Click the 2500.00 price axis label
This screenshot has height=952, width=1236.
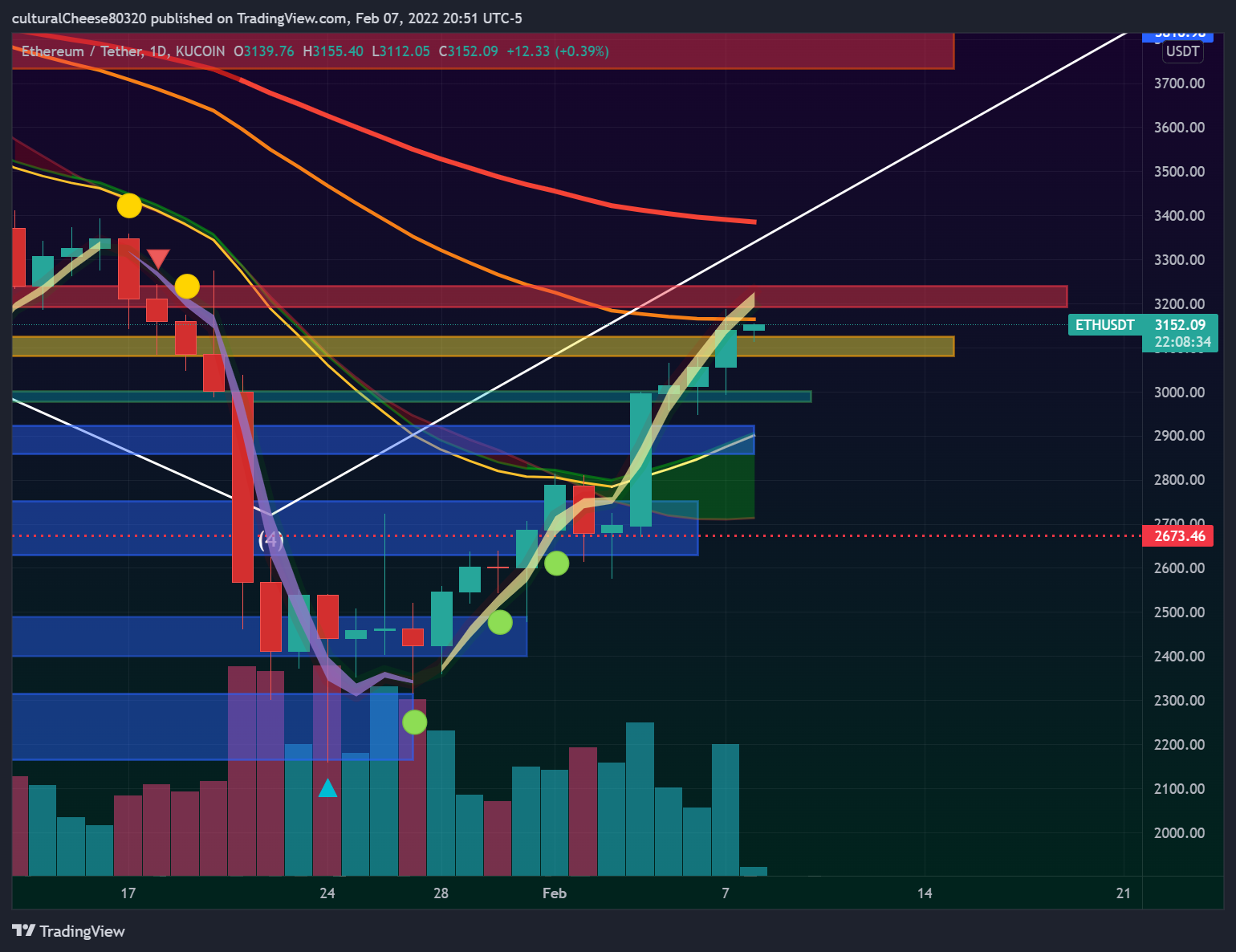tap(1179, 612)
